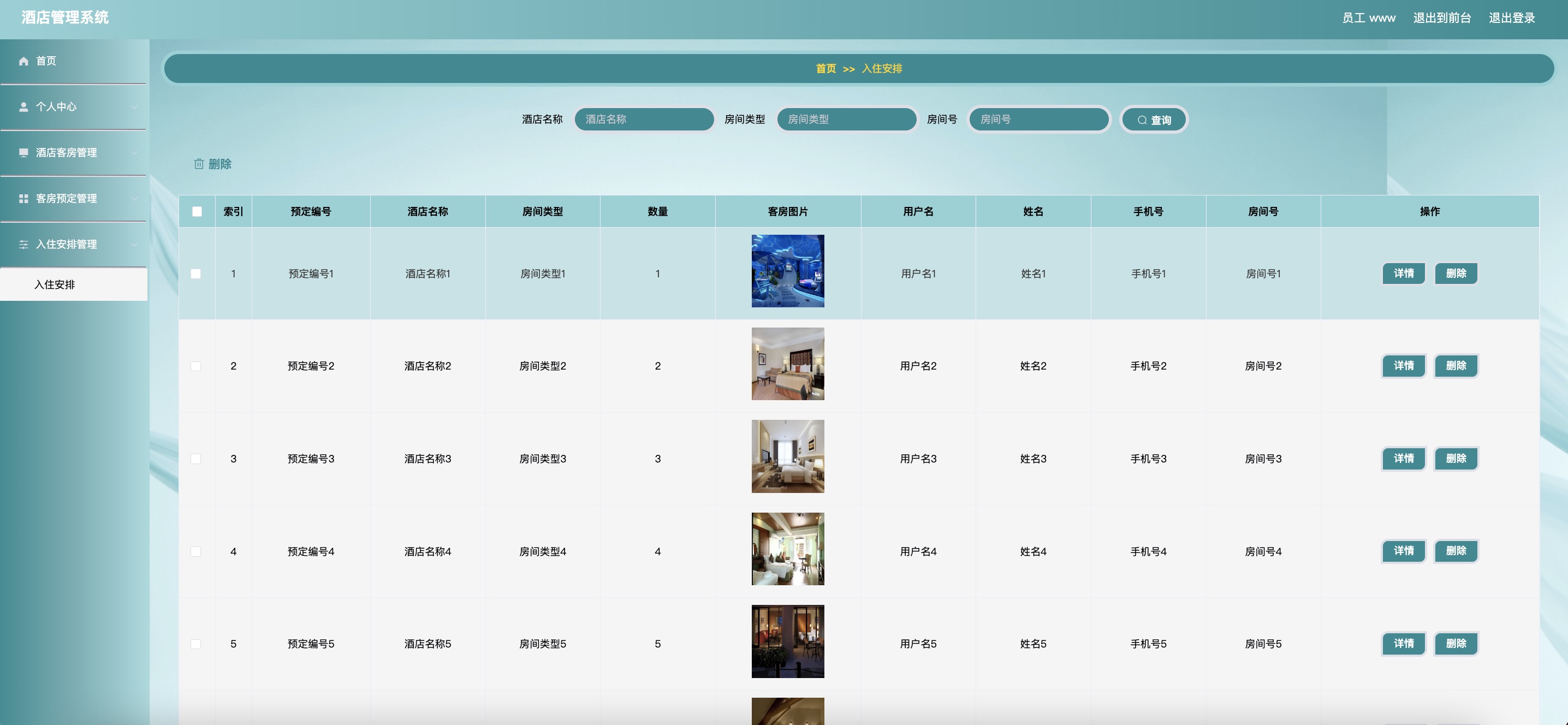Select the 入住安排 submenu item
This screenshot has height=725, width=1568.
click(x=73, y=284)
